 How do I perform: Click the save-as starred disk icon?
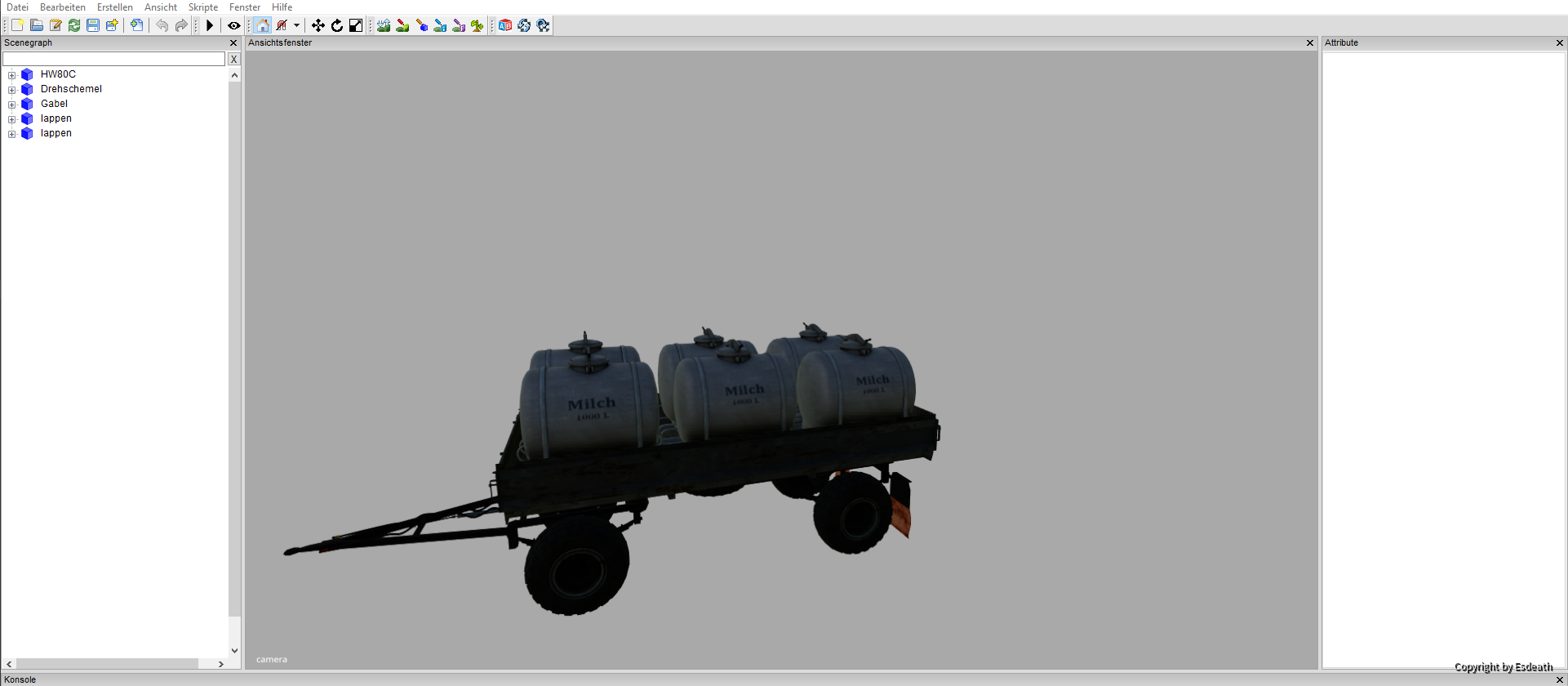pyautogui.click(x=112, y=25)
